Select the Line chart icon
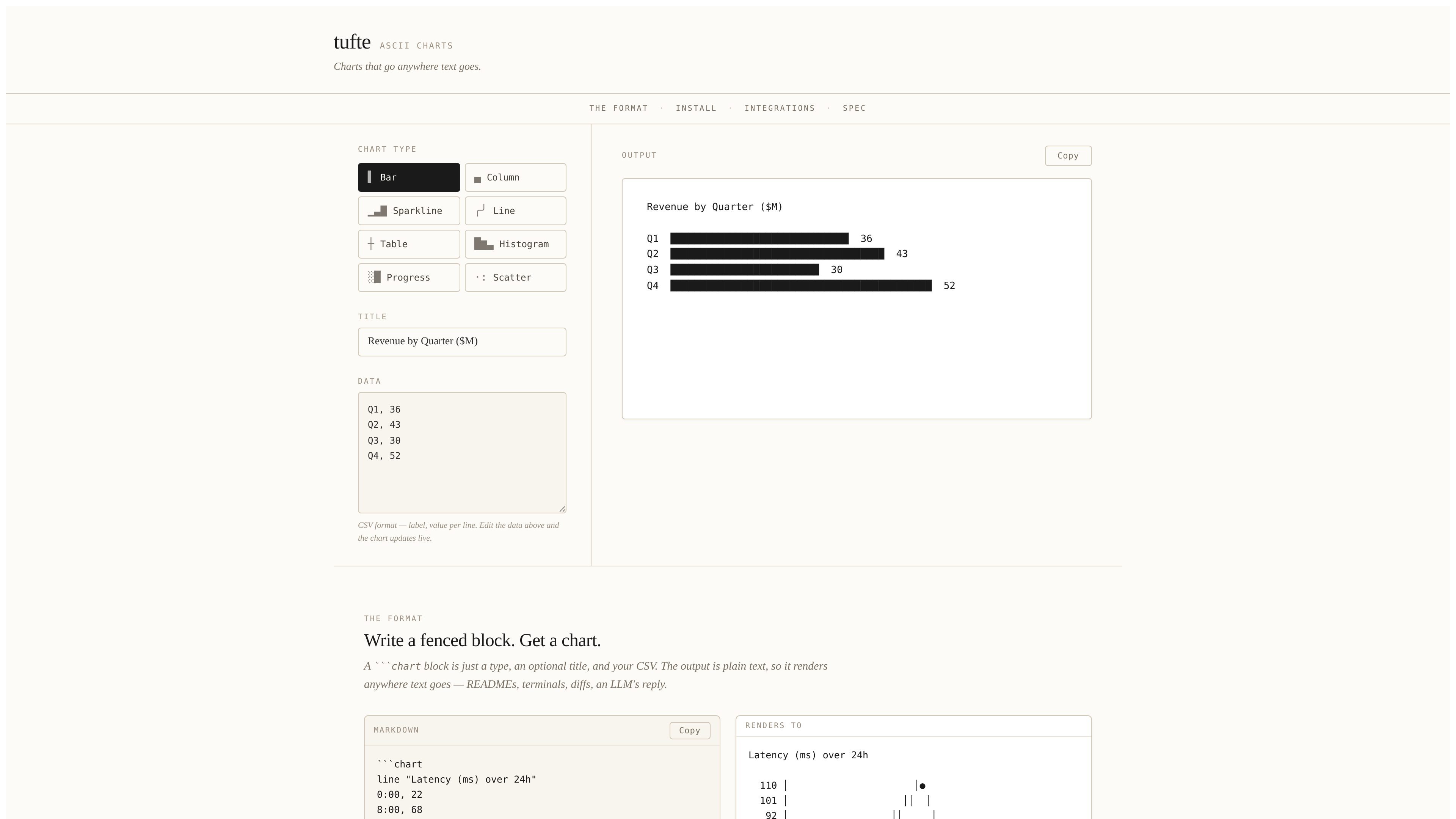The width and height of the screenshot is (1456, 819). pyautogui.click(x=480, y=211)
